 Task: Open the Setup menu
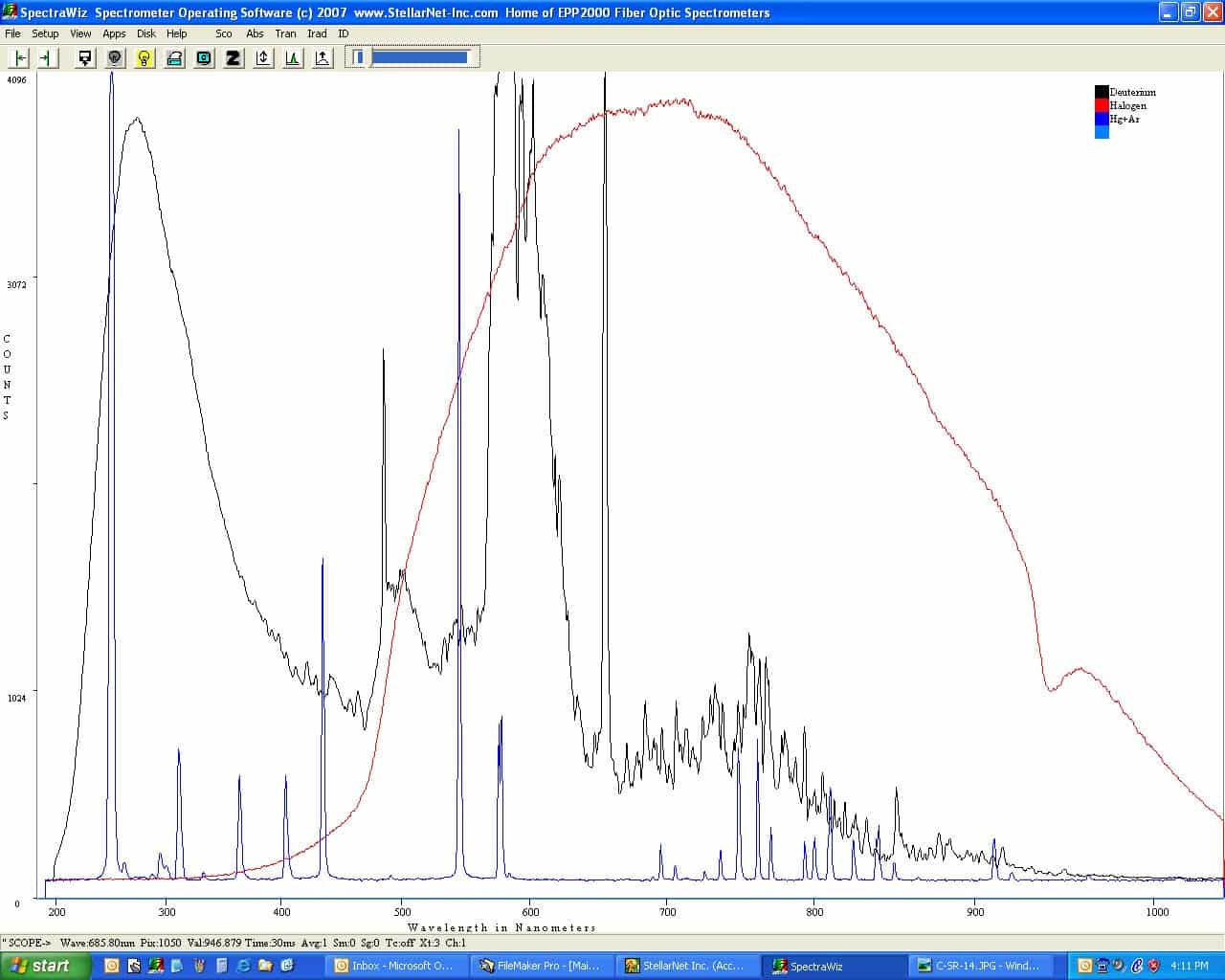click(x=45, y=33)
